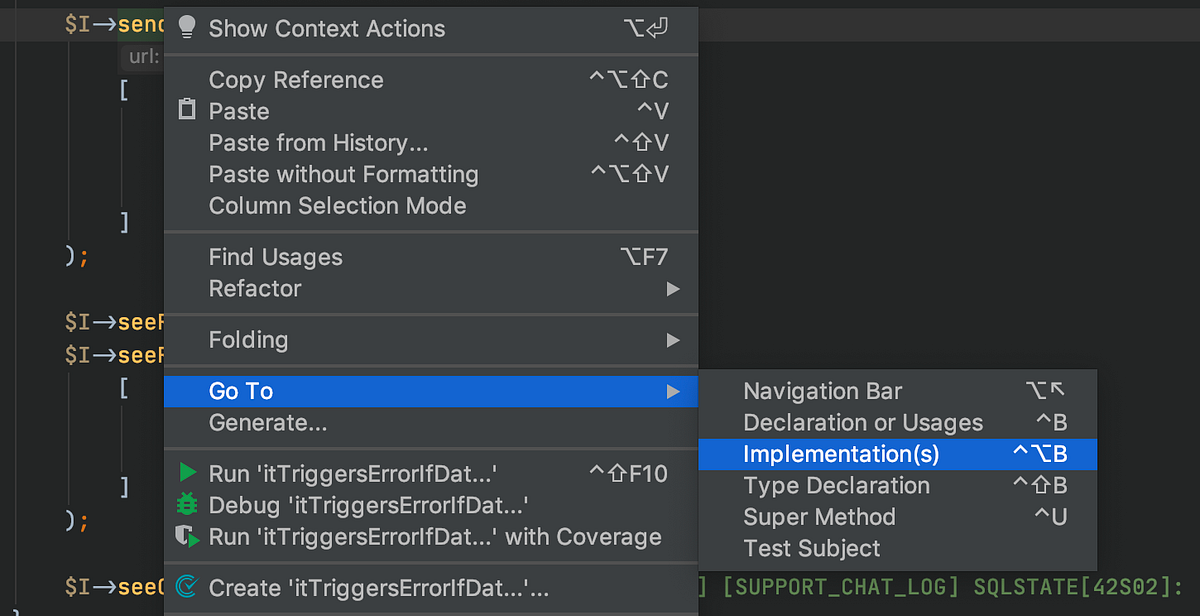Click the green Run triangle for itTriggersErrorIfDat test
The image size is (1200, 616).
[x=186, y=473]
